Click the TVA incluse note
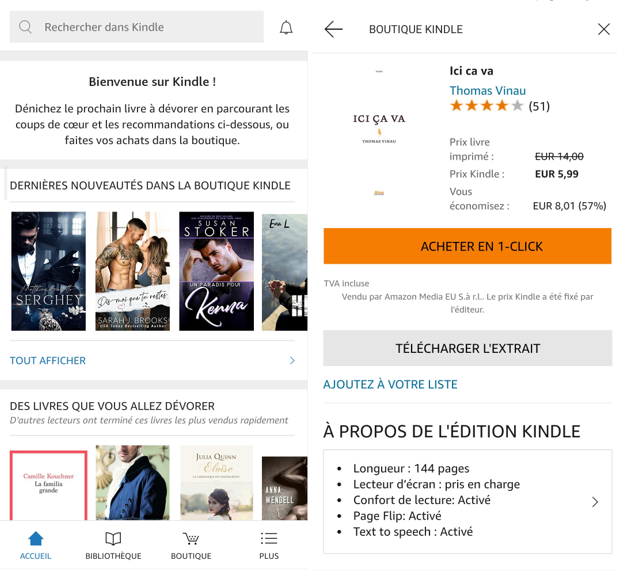 coord(346,283)
